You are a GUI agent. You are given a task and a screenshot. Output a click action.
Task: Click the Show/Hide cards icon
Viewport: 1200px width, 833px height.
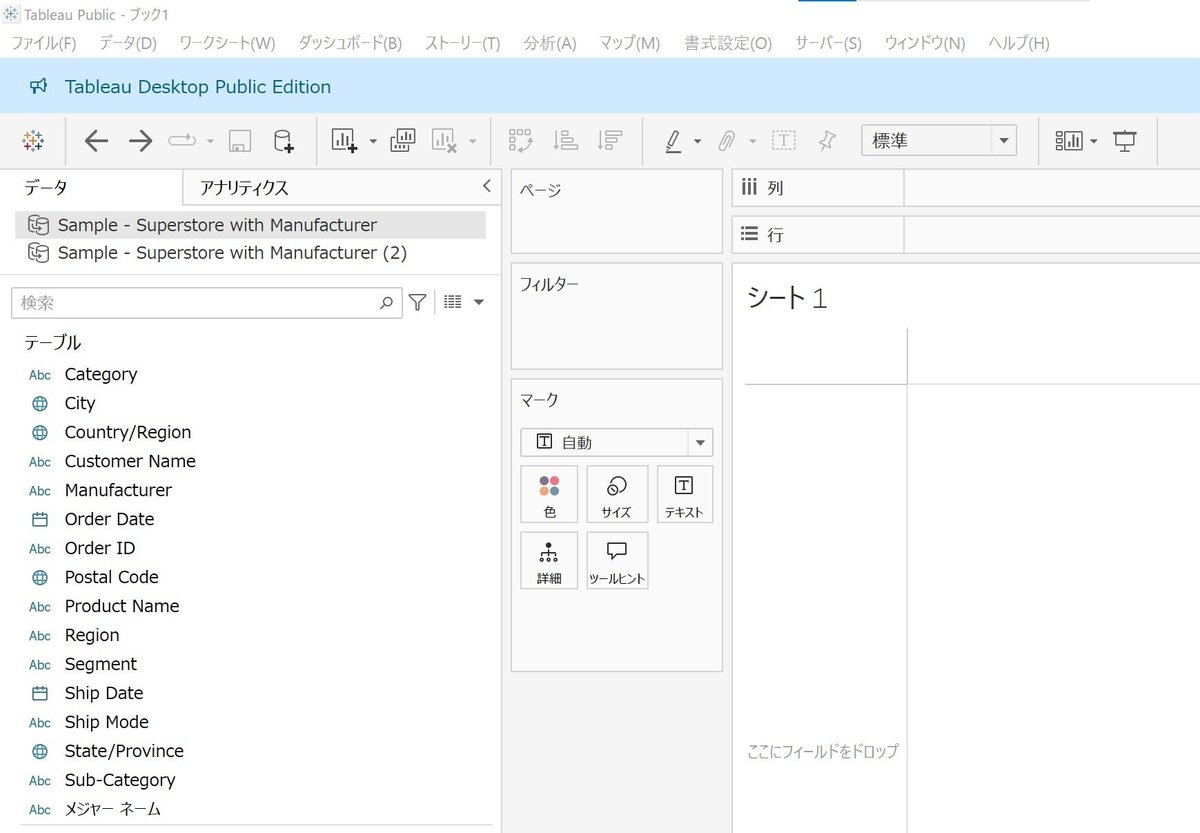coord(1069,141)
